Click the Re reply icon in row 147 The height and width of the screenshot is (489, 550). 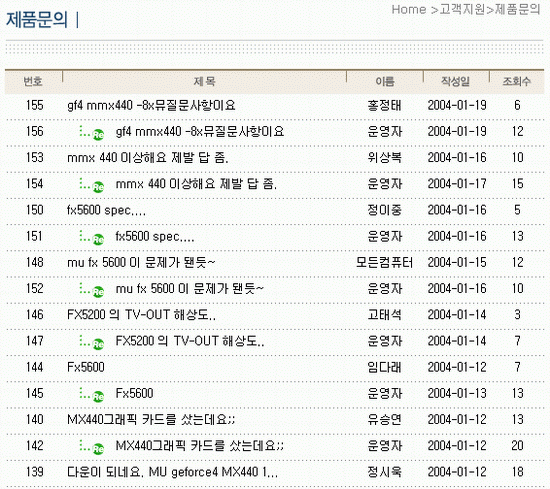[x=98, y=344]
